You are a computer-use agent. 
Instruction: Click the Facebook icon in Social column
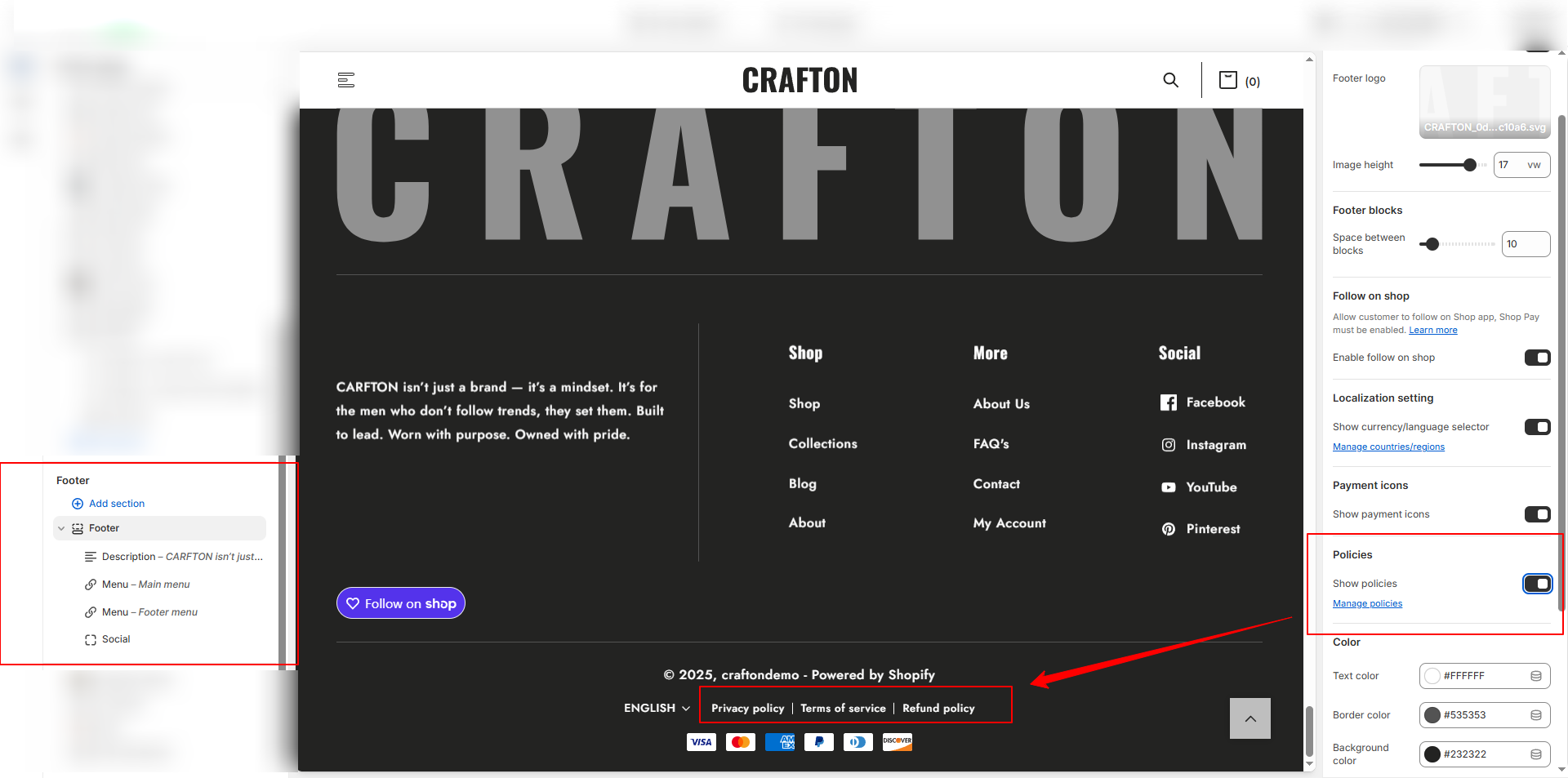(x=1169, y=402)
